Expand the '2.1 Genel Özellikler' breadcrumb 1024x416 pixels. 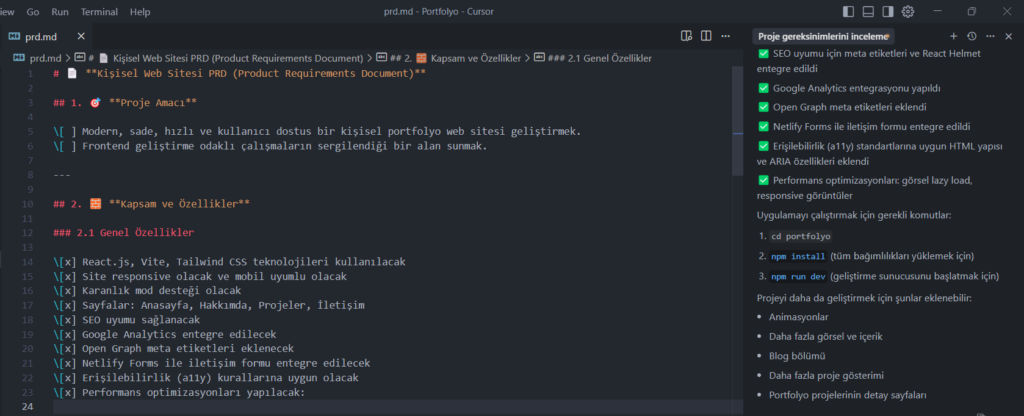(x=599, y=58)
